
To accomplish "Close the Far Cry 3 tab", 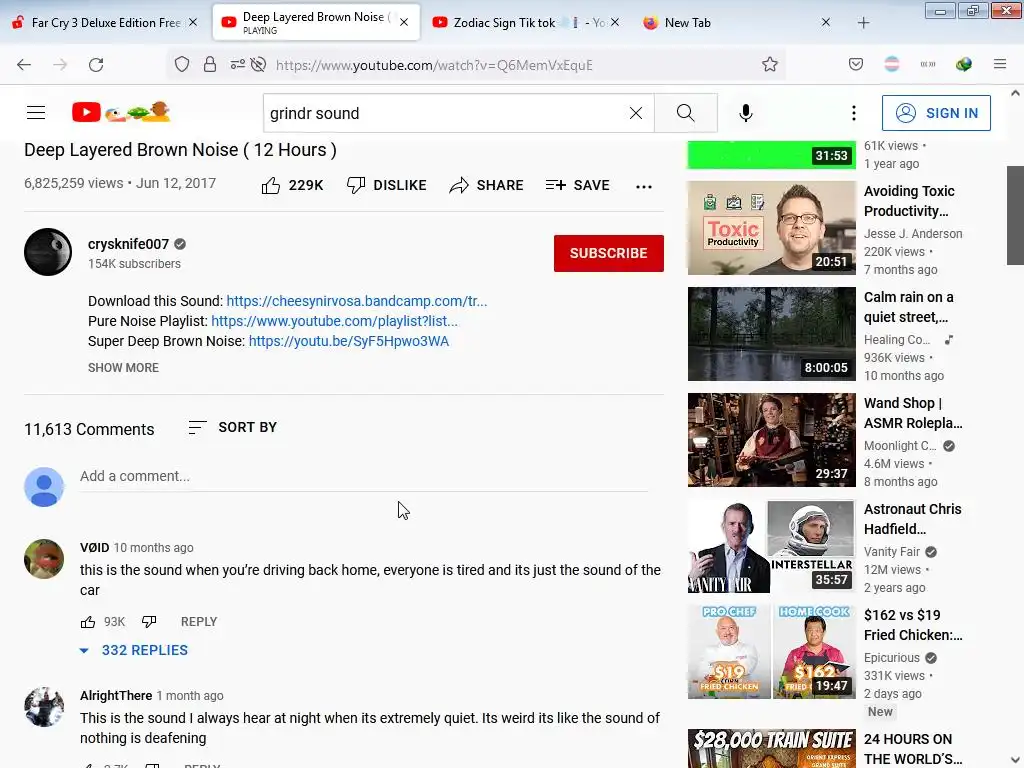I will [x=193, y=22].
